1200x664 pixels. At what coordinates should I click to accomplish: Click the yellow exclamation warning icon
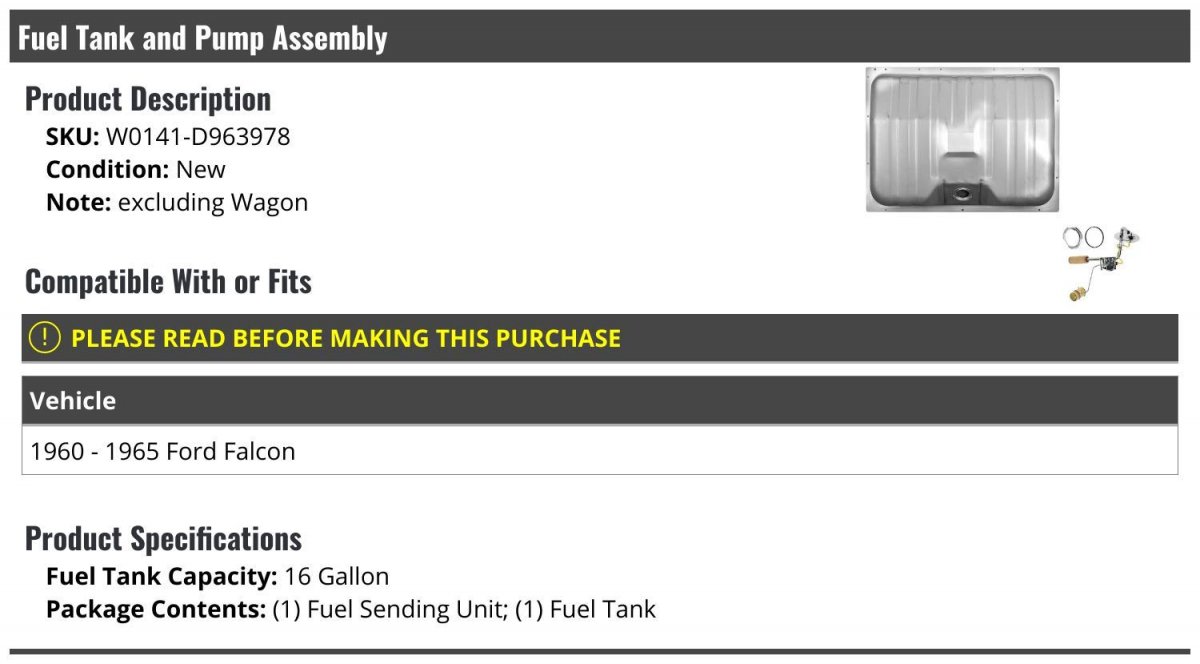pos(45,337)
